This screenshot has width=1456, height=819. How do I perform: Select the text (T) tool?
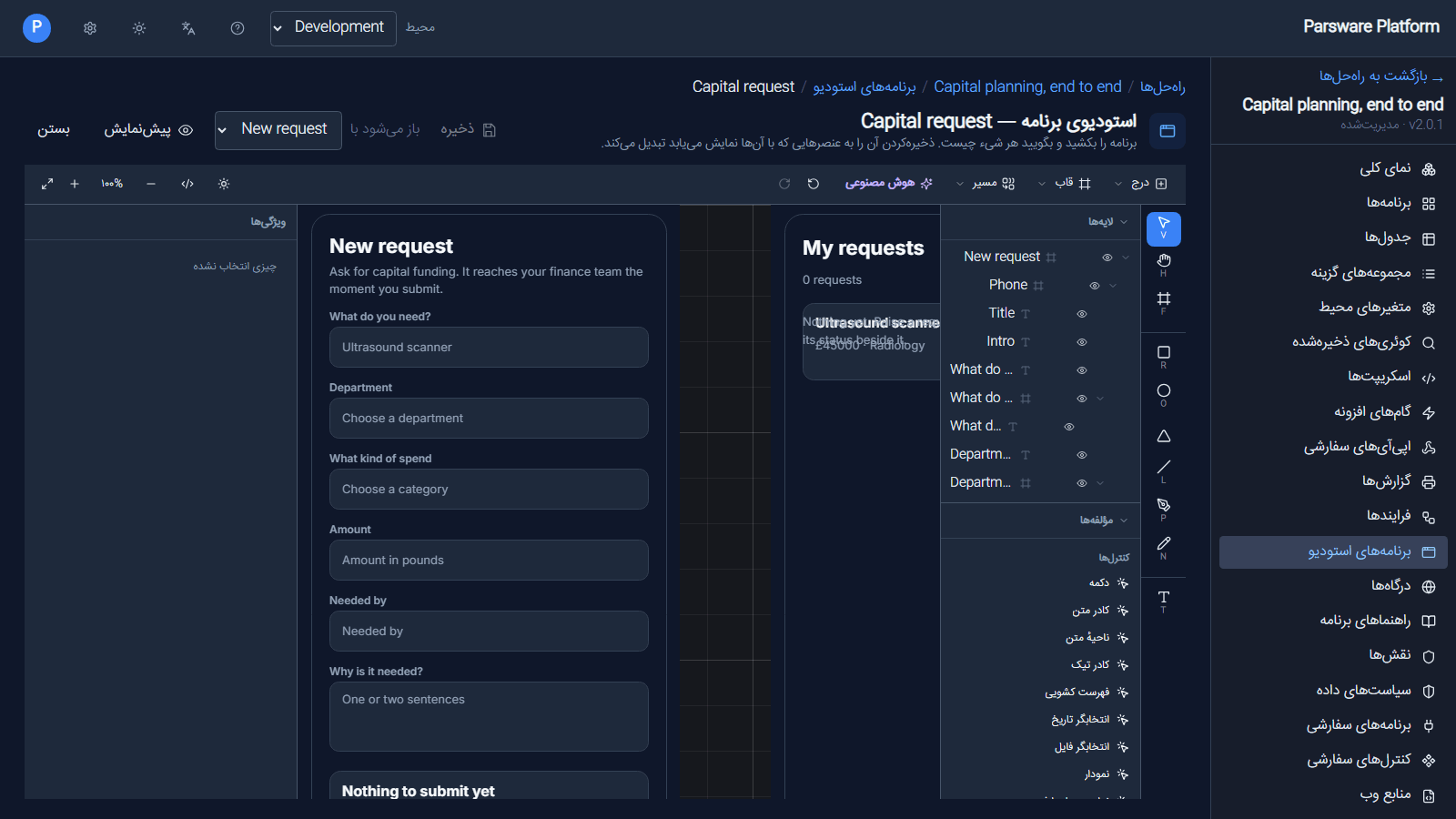(1163, 601)
